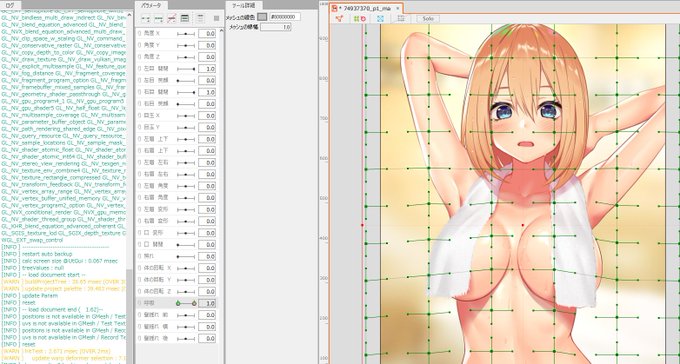This screenshot has width=680, height=364.
Task: Click the 角度 Y value field
Action: tap(207, 45)
